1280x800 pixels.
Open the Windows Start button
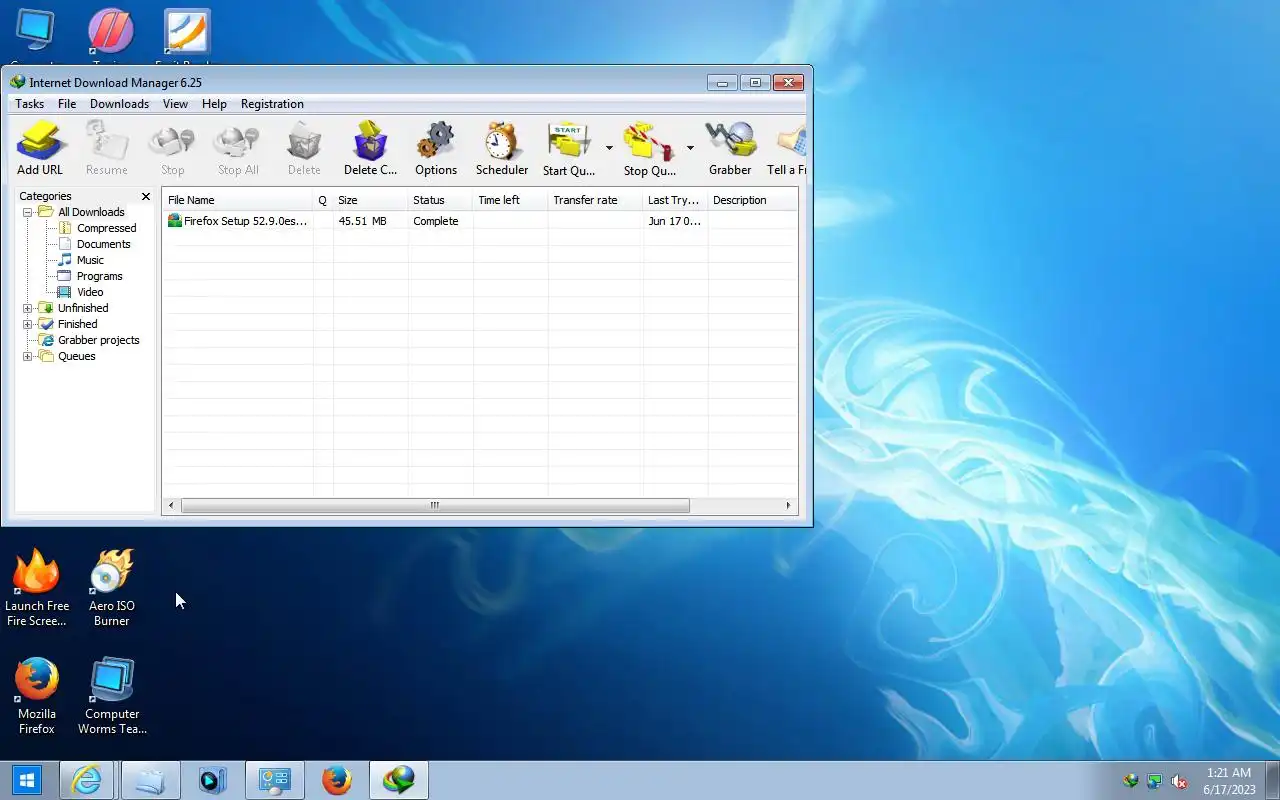tap(27, 780)
